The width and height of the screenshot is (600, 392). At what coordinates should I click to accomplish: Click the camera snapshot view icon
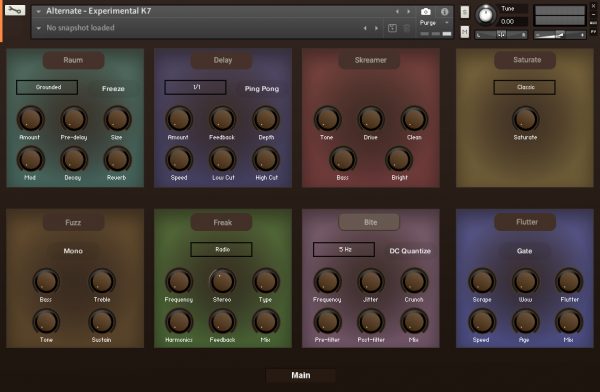[x=426, y=11]
